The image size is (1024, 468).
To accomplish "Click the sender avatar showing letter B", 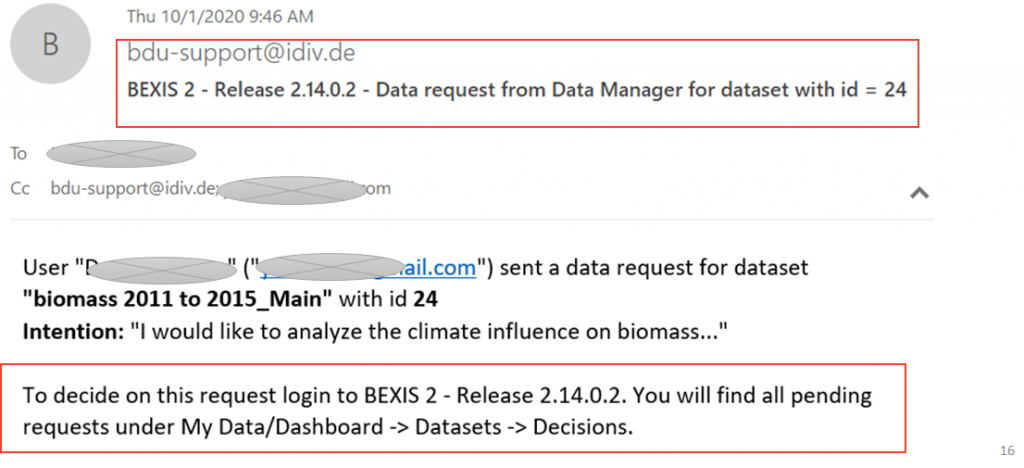I will pos(50,44).
